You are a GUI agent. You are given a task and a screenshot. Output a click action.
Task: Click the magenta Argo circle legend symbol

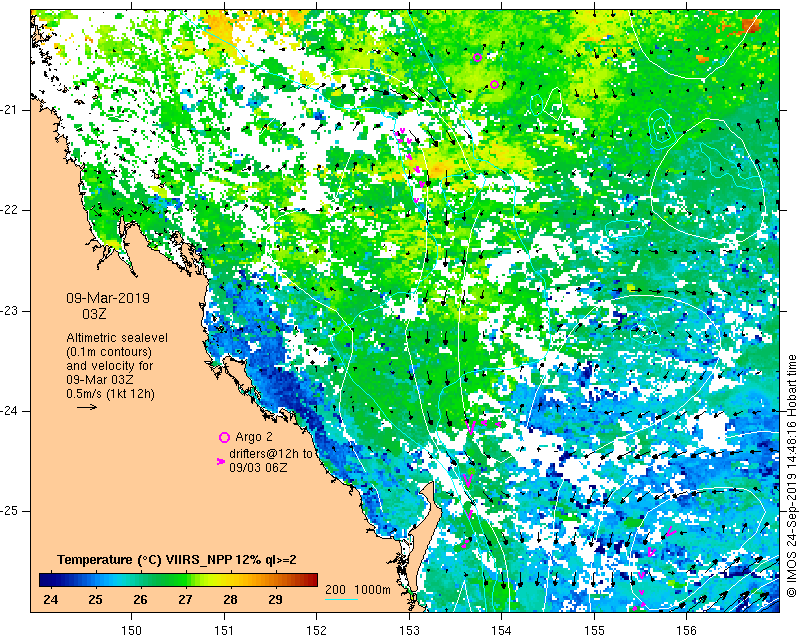coord(224,437)
